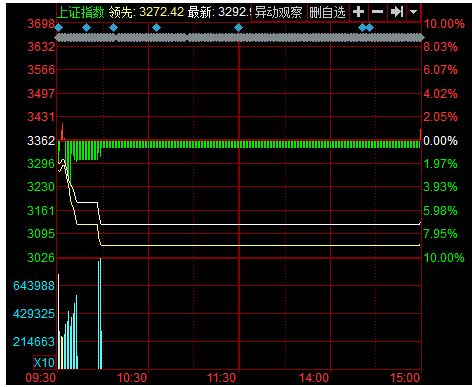Click the blue diamond marker above 10:30
The height and width of the screenshot is (387, 476).
tap(156, 28)
